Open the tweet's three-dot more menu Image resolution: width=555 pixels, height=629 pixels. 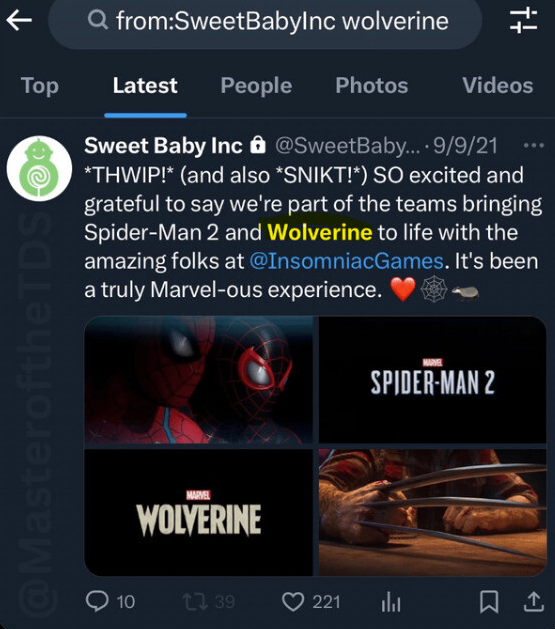[x=534, y=145]
